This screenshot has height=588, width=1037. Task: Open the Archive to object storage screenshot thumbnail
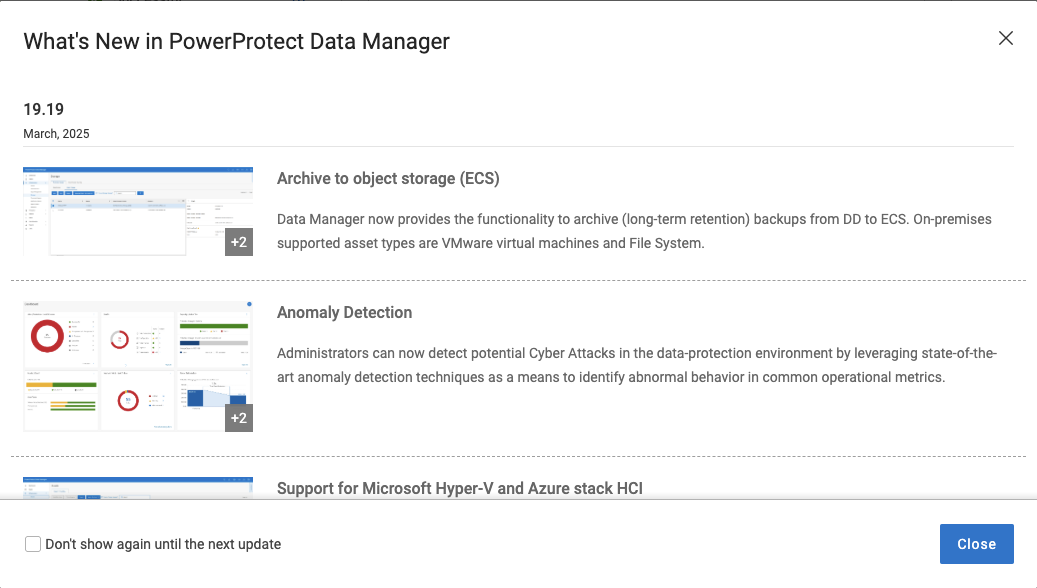point(138,211)
